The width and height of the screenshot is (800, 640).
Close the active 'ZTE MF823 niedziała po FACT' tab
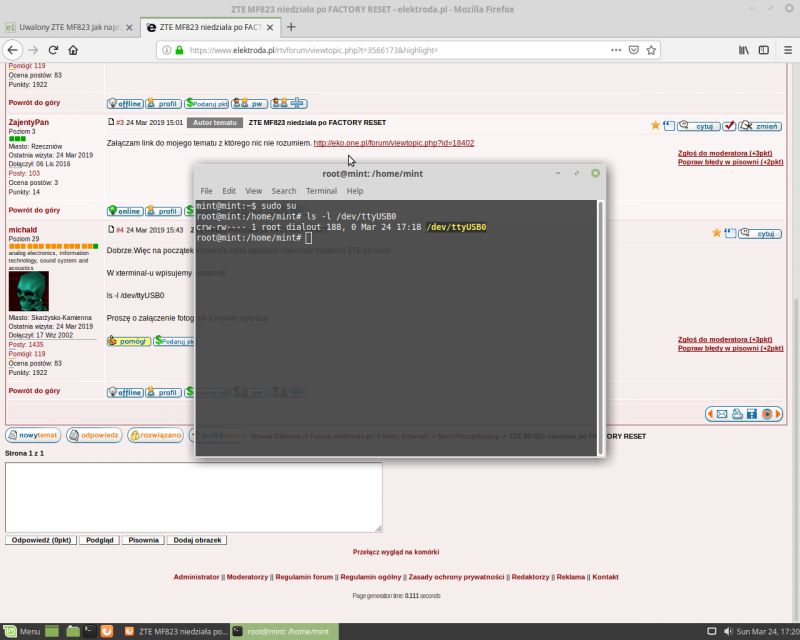tap(270, 27)
